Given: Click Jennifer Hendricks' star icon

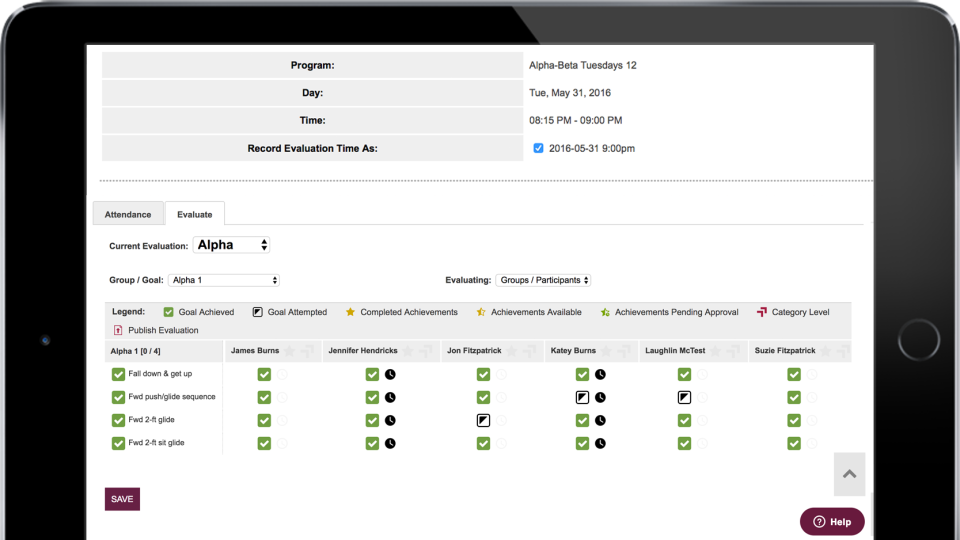Looking at the screenshot, I should click(x=408, y=351).
